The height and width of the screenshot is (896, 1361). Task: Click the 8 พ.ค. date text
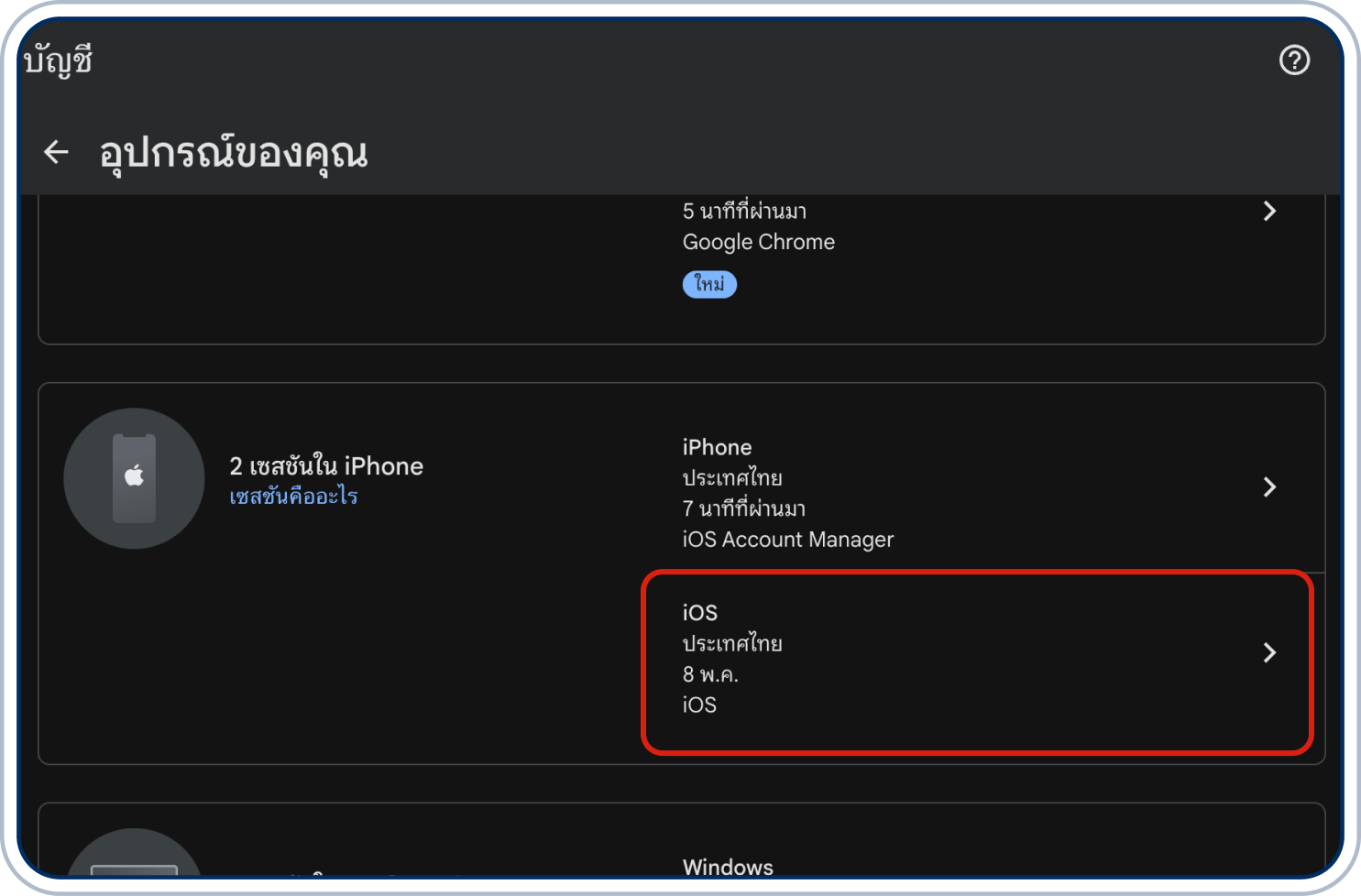[x=710, y=674]
